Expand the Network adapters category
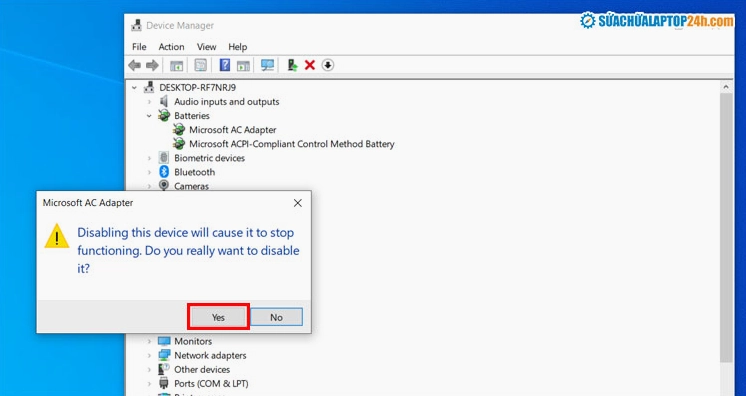 [149, 356]
